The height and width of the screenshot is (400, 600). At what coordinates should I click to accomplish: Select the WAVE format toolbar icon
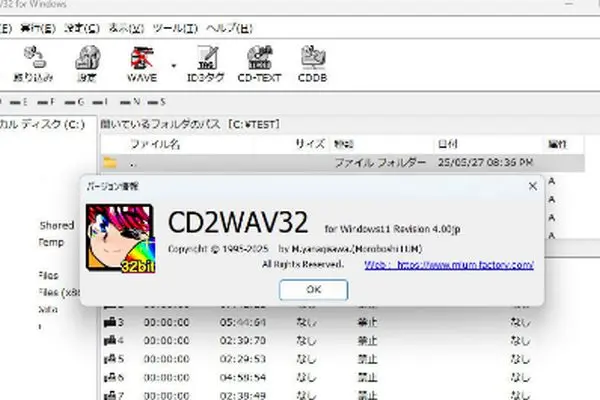tap(142, 64)
